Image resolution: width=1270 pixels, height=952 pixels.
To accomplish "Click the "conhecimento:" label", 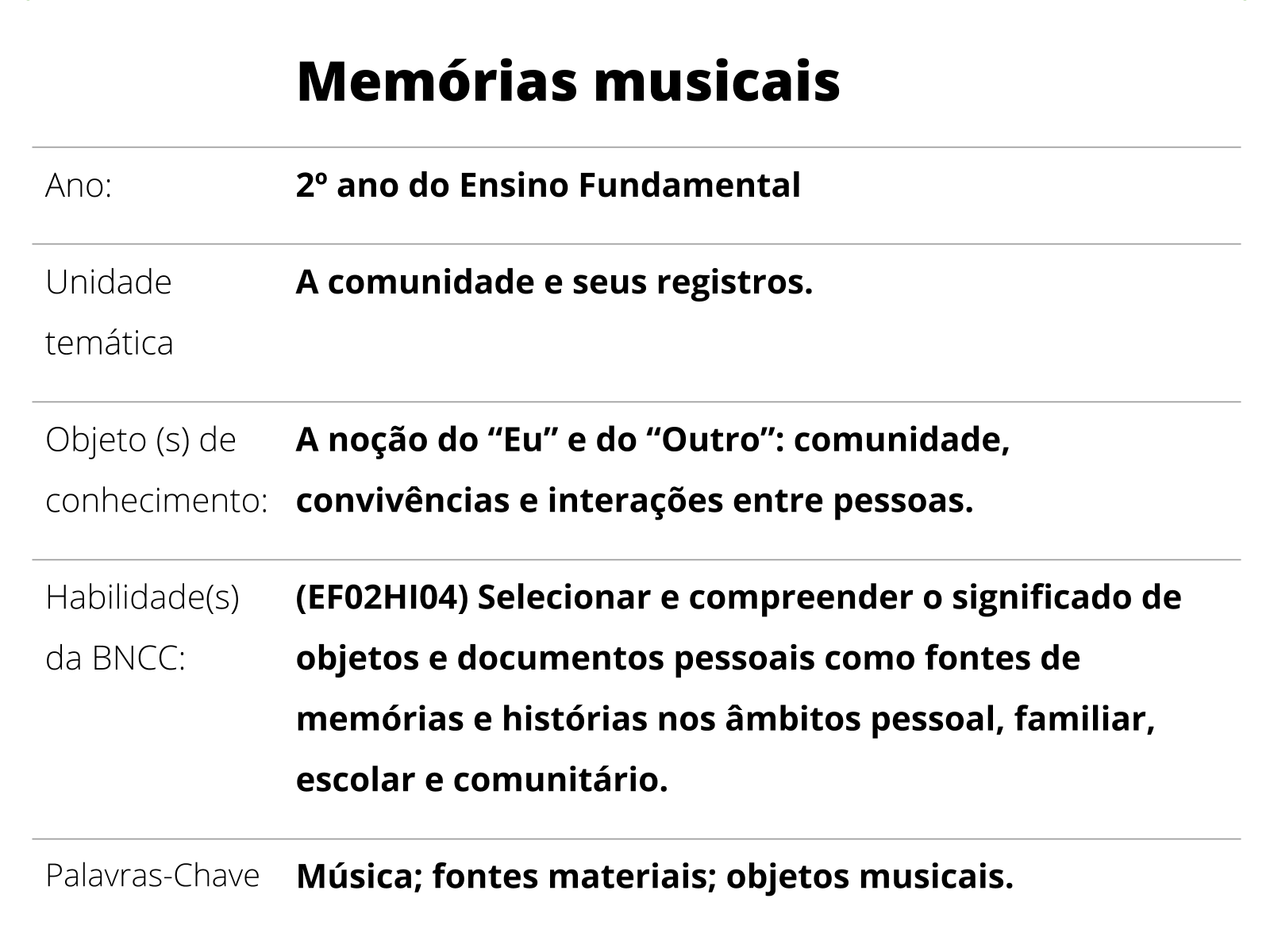I will 156,501.
